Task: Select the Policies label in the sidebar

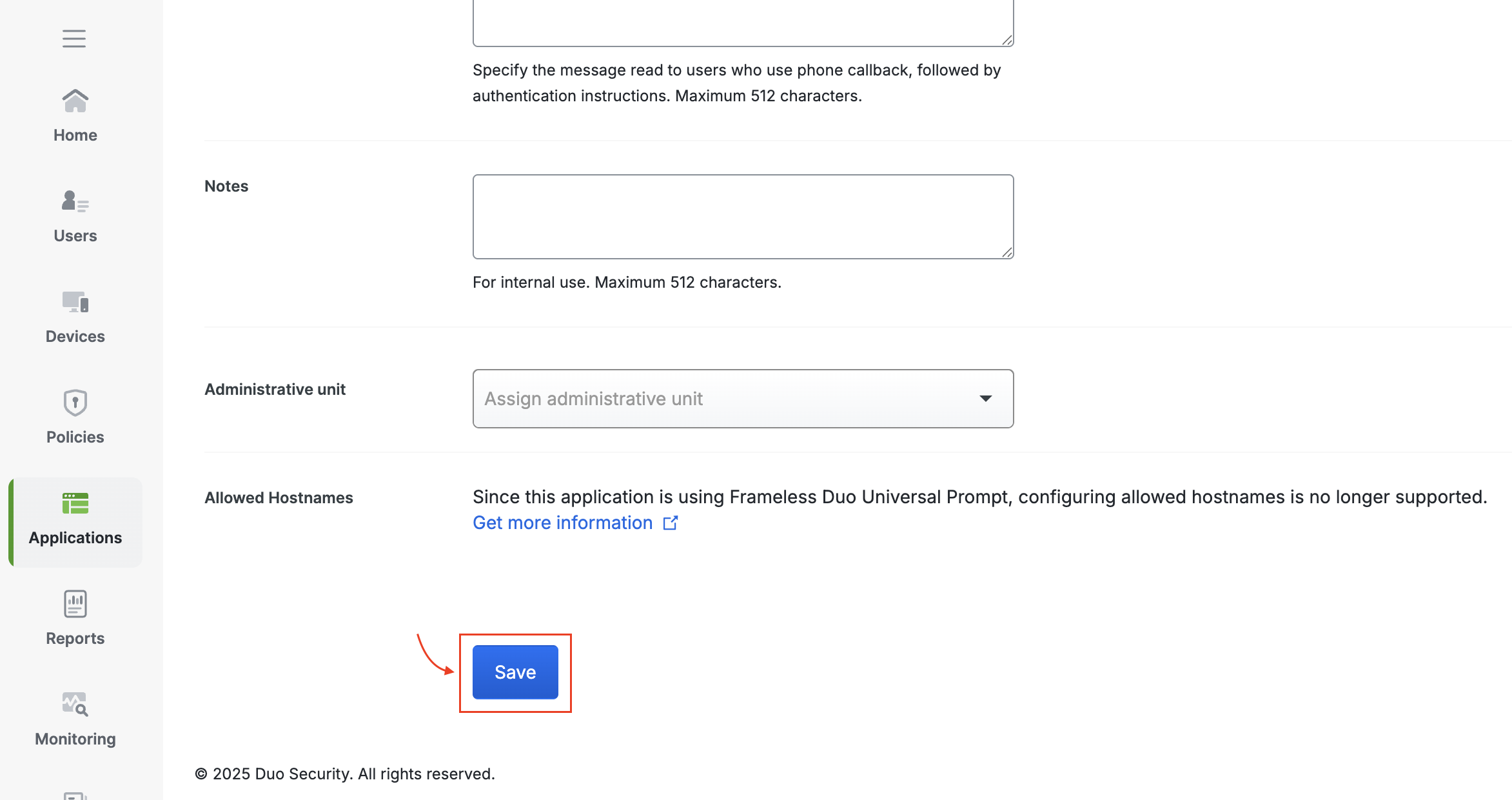Action: click(x=75, y=437)
